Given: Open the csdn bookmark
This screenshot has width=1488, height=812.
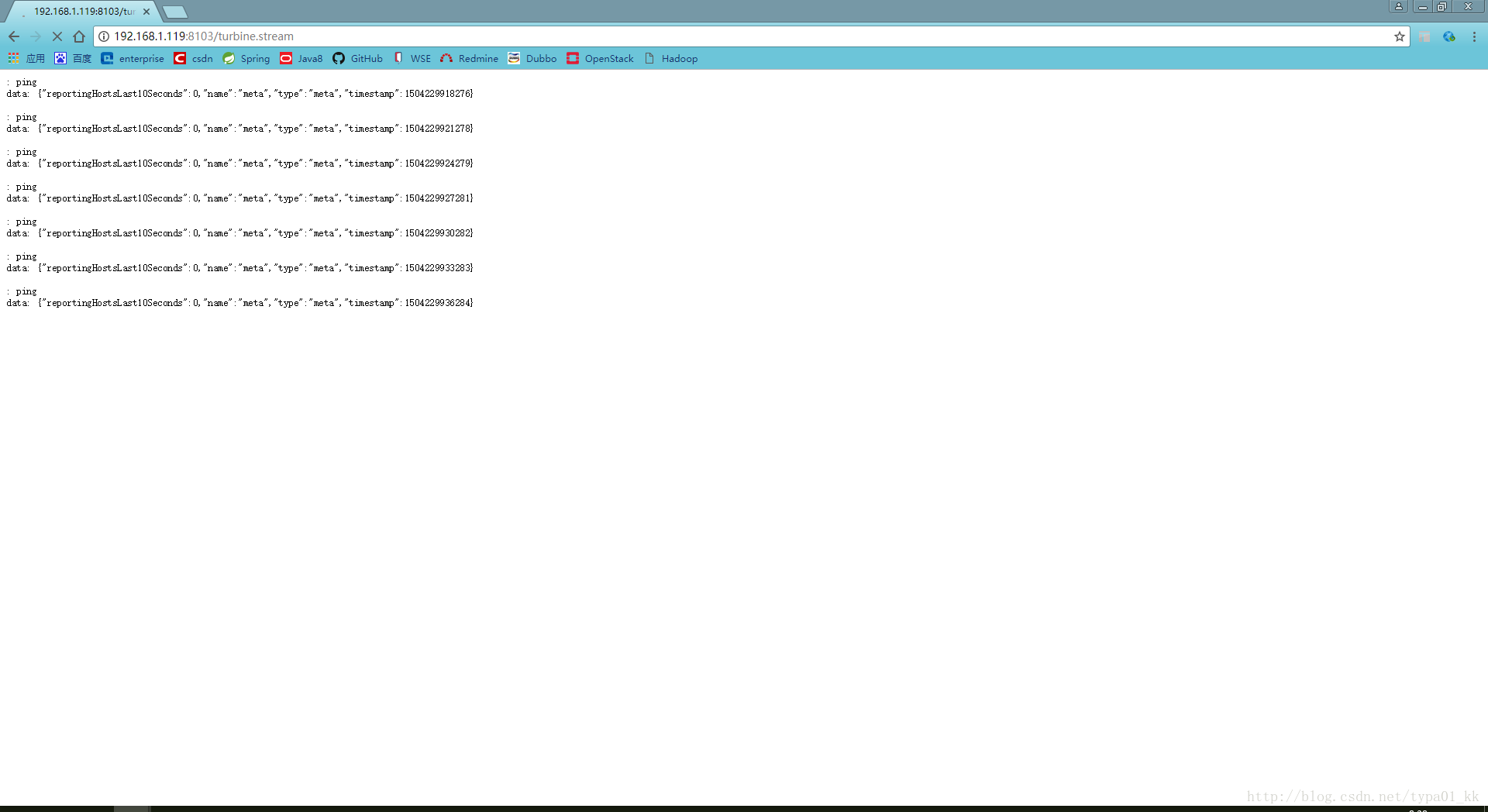Looking at the screenshot, I should coord(194,58).
